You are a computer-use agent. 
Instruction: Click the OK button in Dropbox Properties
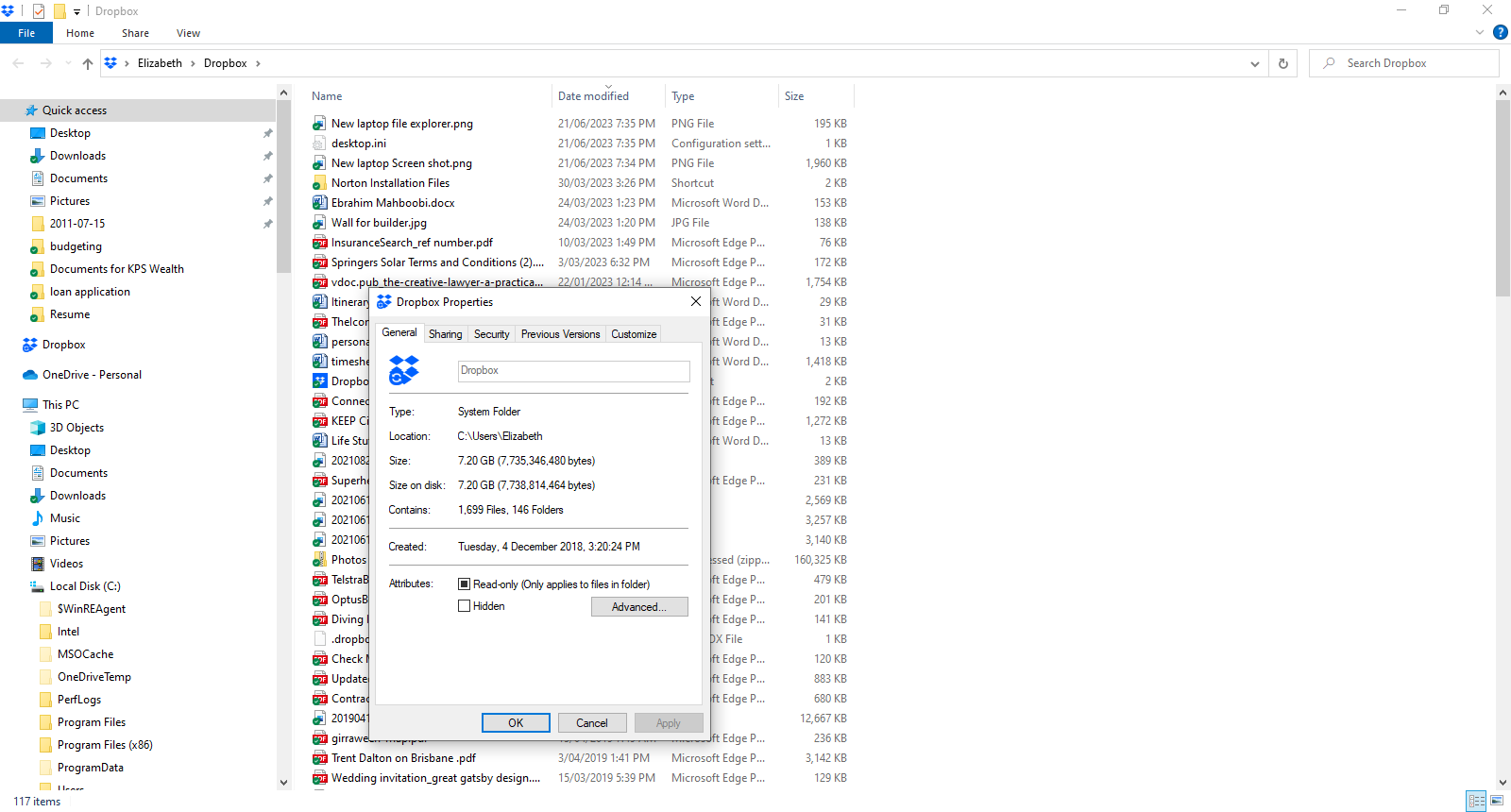[516, 723]
